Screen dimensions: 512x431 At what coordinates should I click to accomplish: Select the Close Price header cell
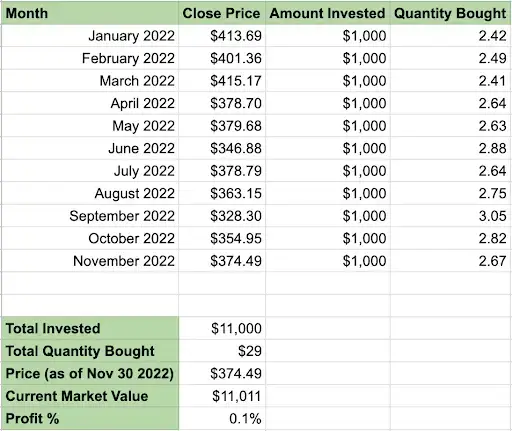pos(222,13)
